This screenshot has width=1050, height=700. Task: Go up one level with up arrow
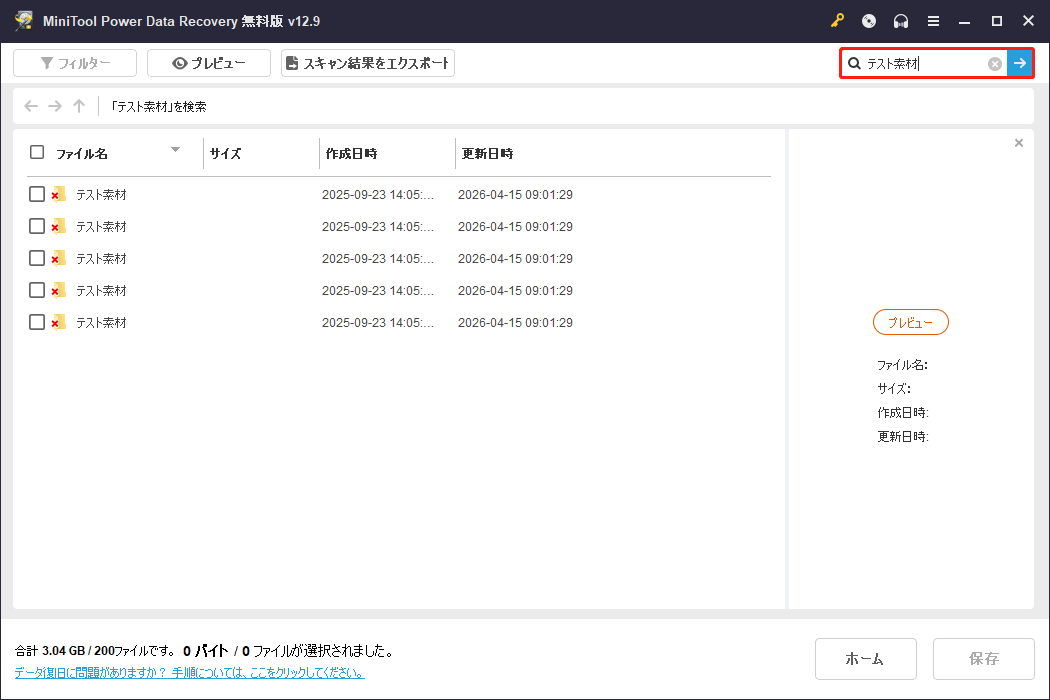point(79,106)
